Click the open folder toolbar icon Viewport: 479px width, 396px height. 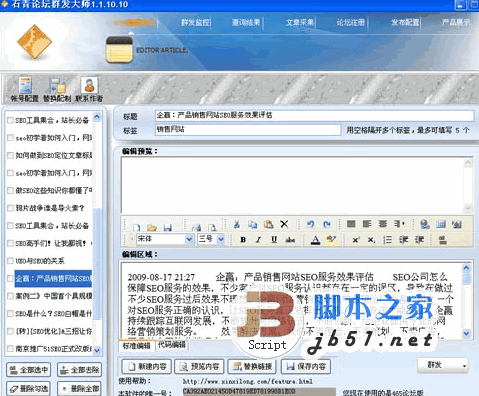(x=152, y=228)
